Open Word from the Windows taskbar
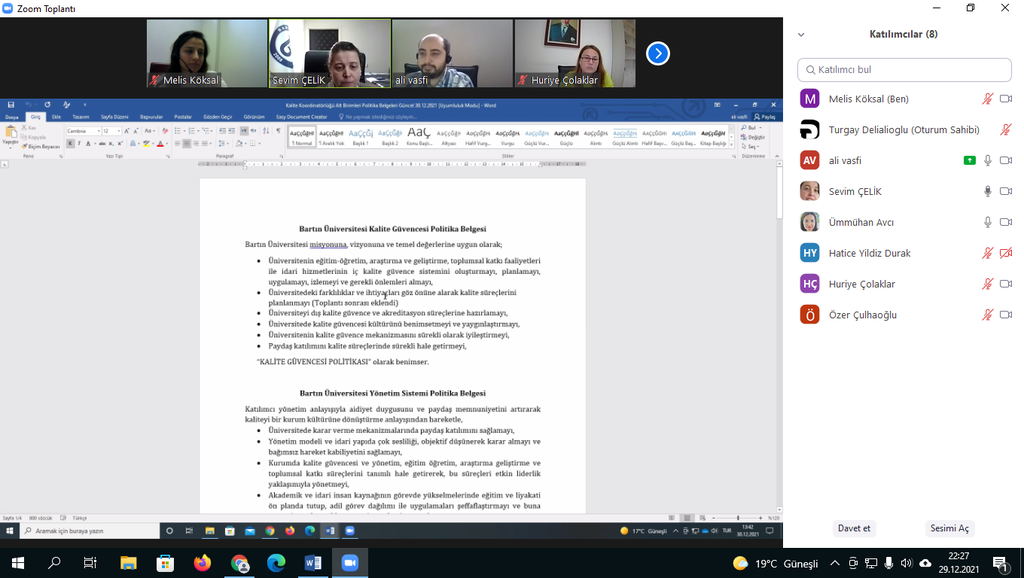1024x578 pixels. pyautogui.click(x=312, y=563)
